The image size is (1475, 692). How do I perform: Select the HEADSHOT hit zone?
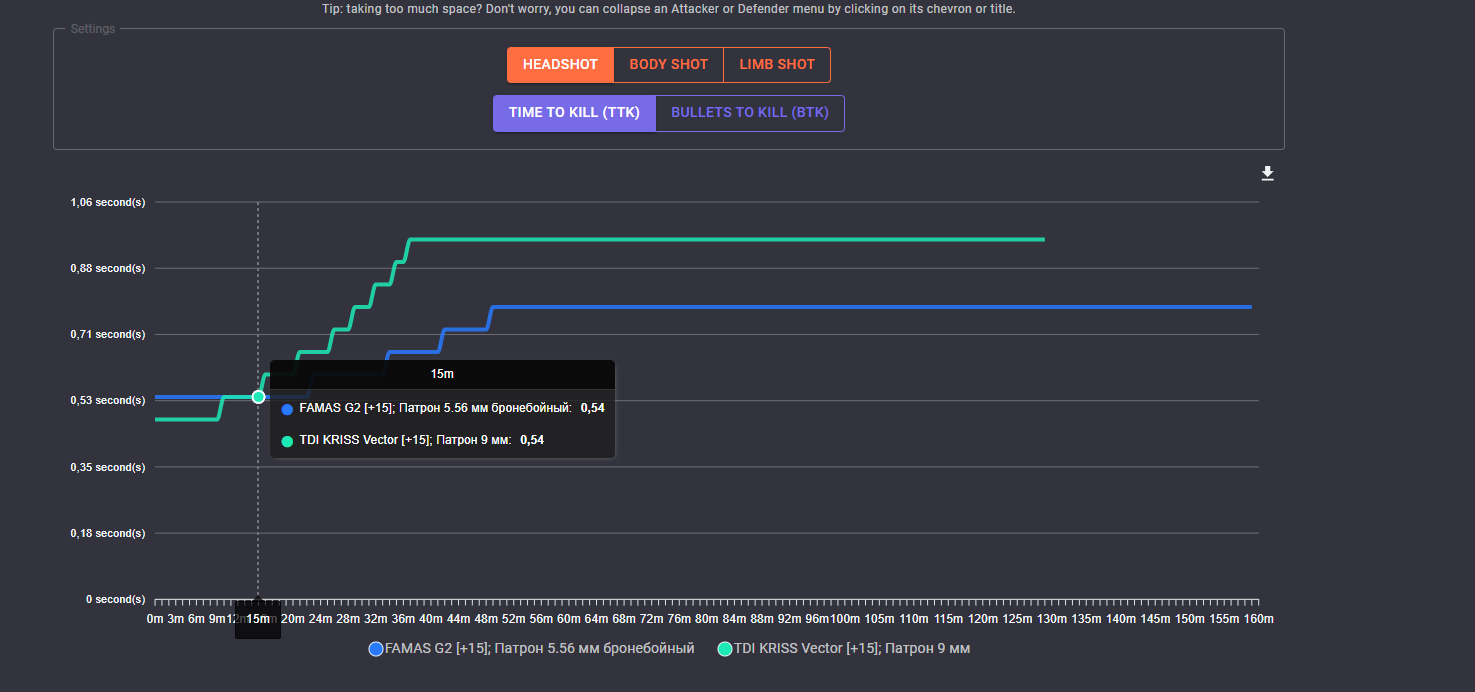point(560,65)
